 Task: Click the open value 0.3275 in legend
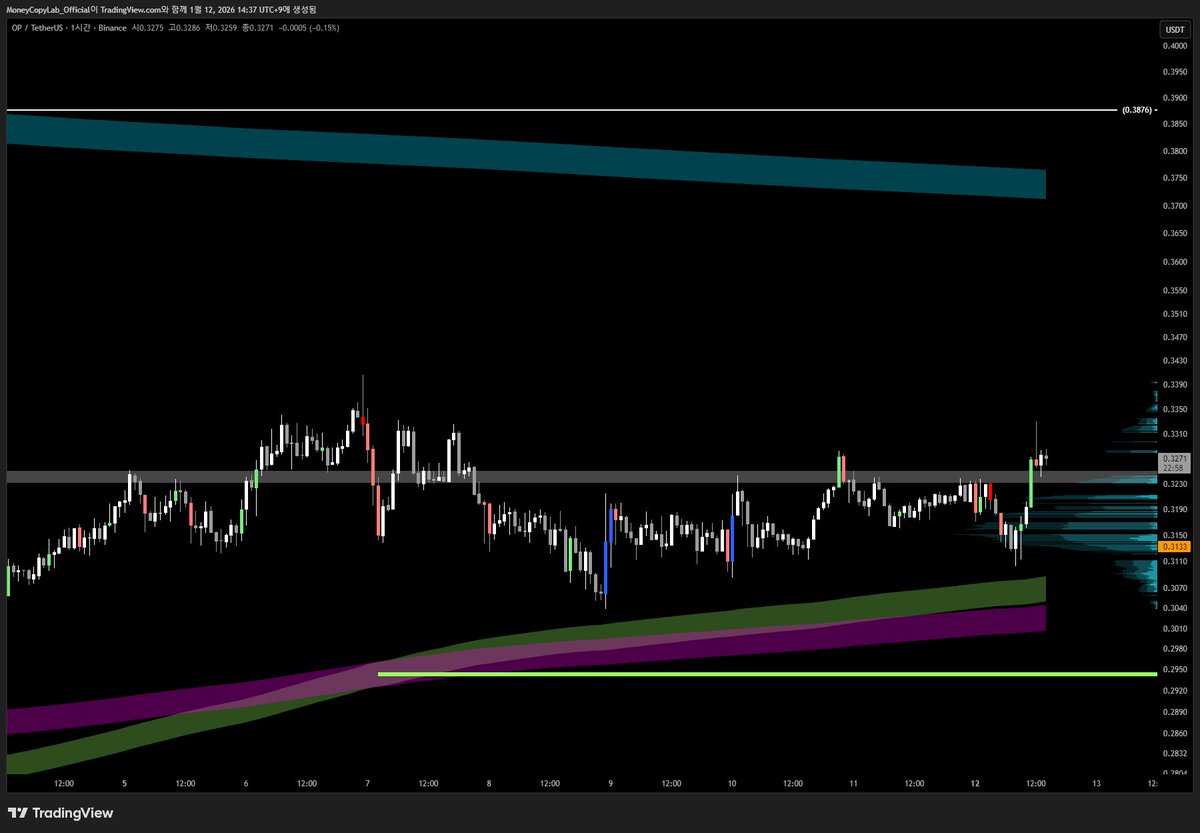146,27
